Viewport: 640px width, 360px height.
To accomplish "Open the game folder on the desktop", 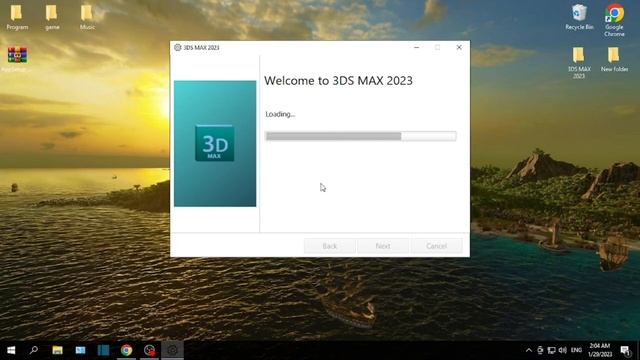I will (x=52, y=17).
